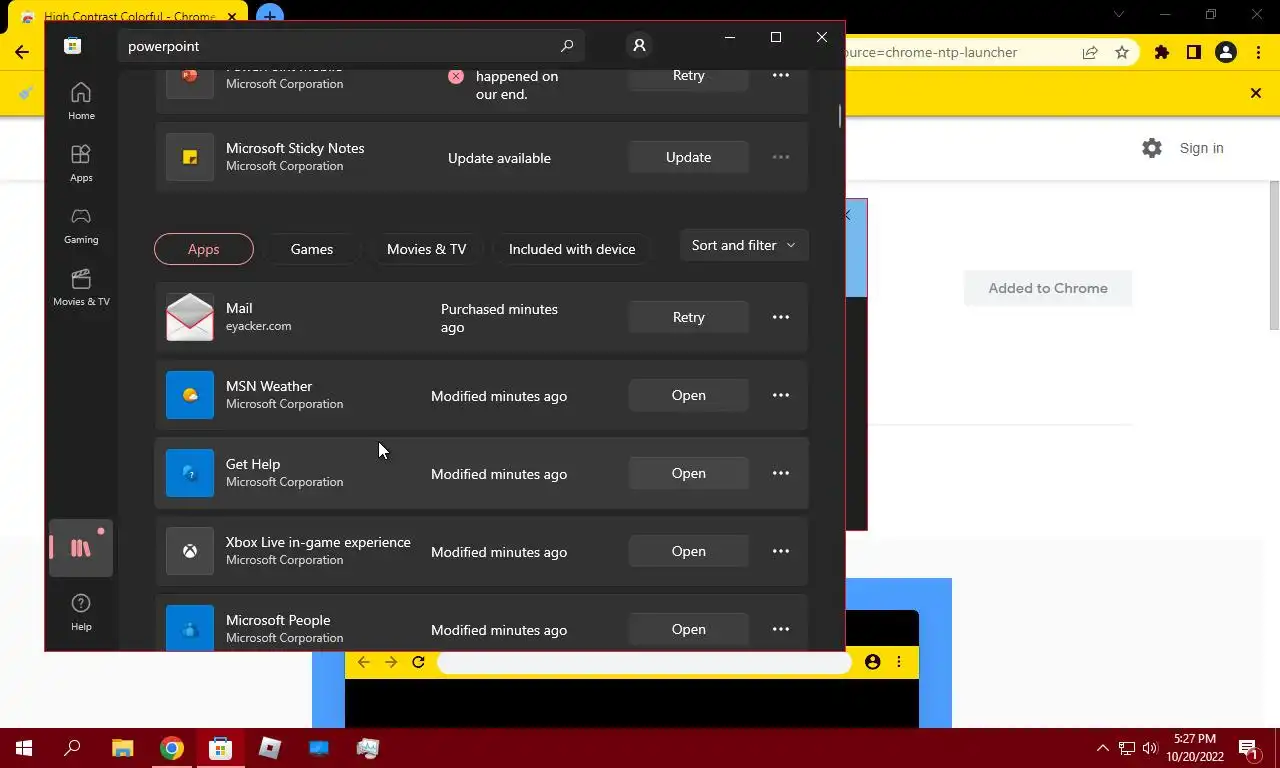
Task: Click the Xbox Live app icon
Action: (190, 551)
